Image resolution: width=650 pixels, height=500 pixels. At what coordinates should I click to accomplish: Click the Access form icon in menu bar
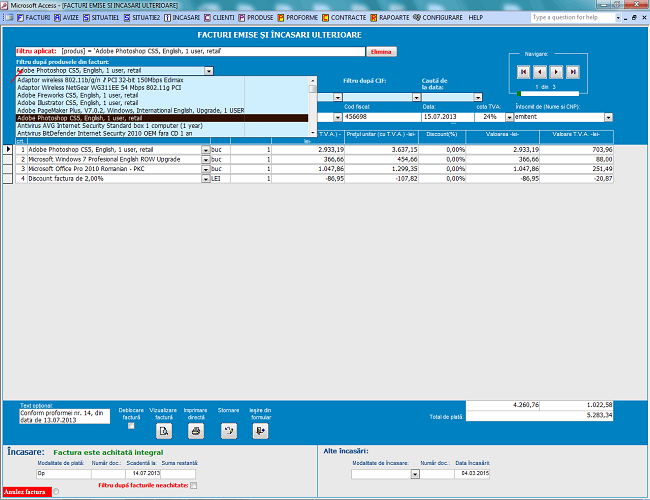tap(9, 18)
